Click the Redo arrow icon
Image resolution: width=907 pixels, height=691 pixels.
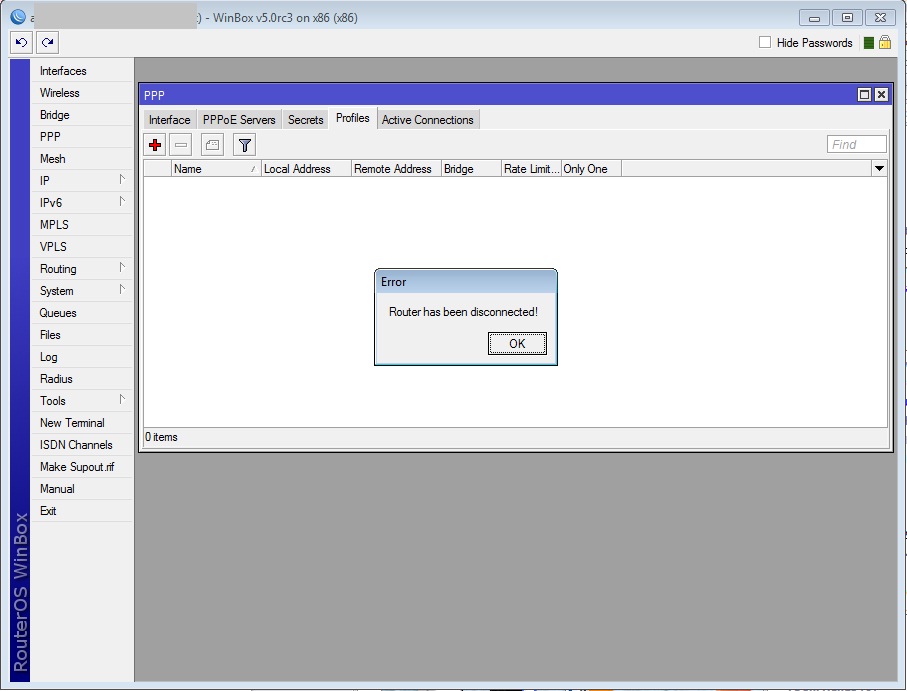point(47,42)
